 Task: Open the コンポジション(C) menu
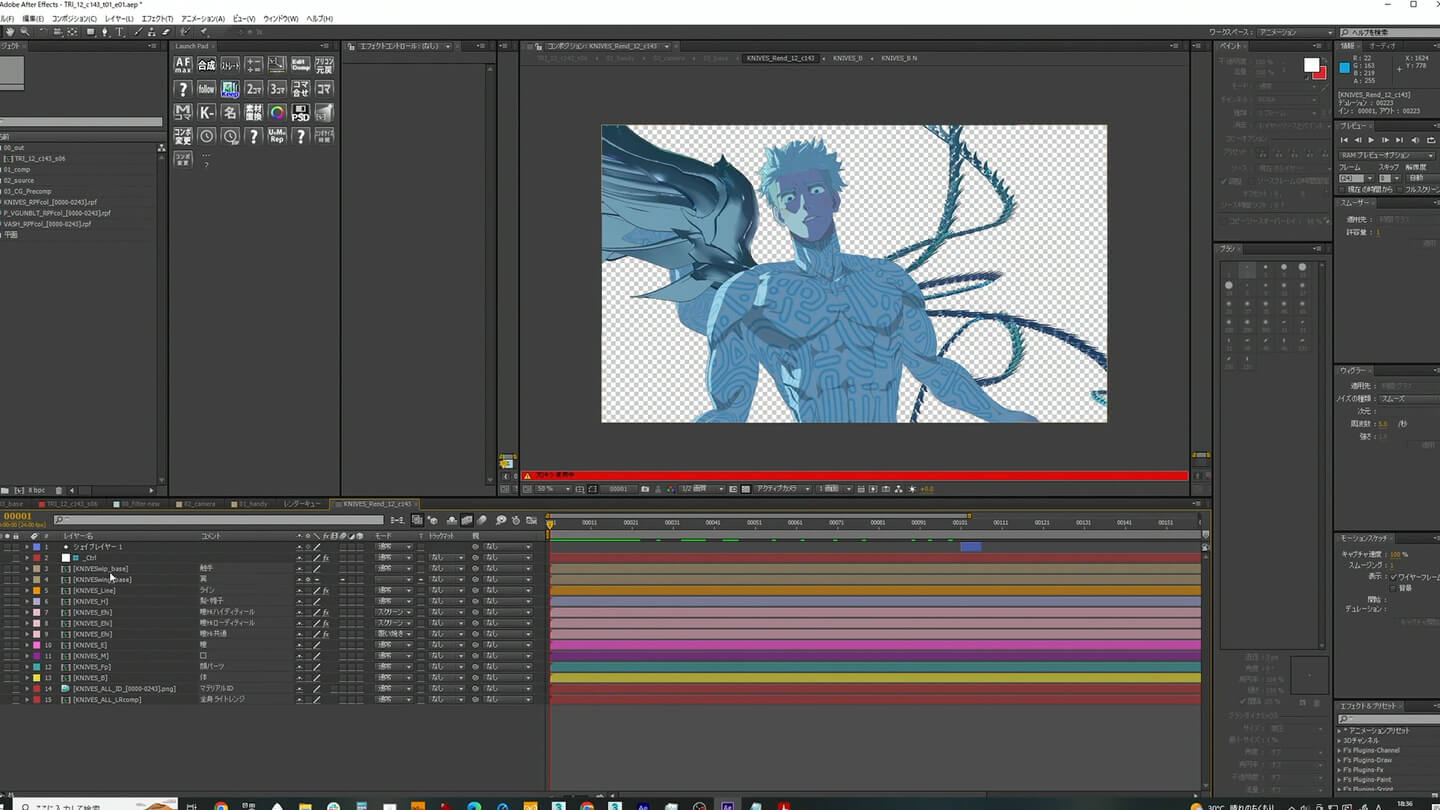pyautogui.click(x=74, y=19)
